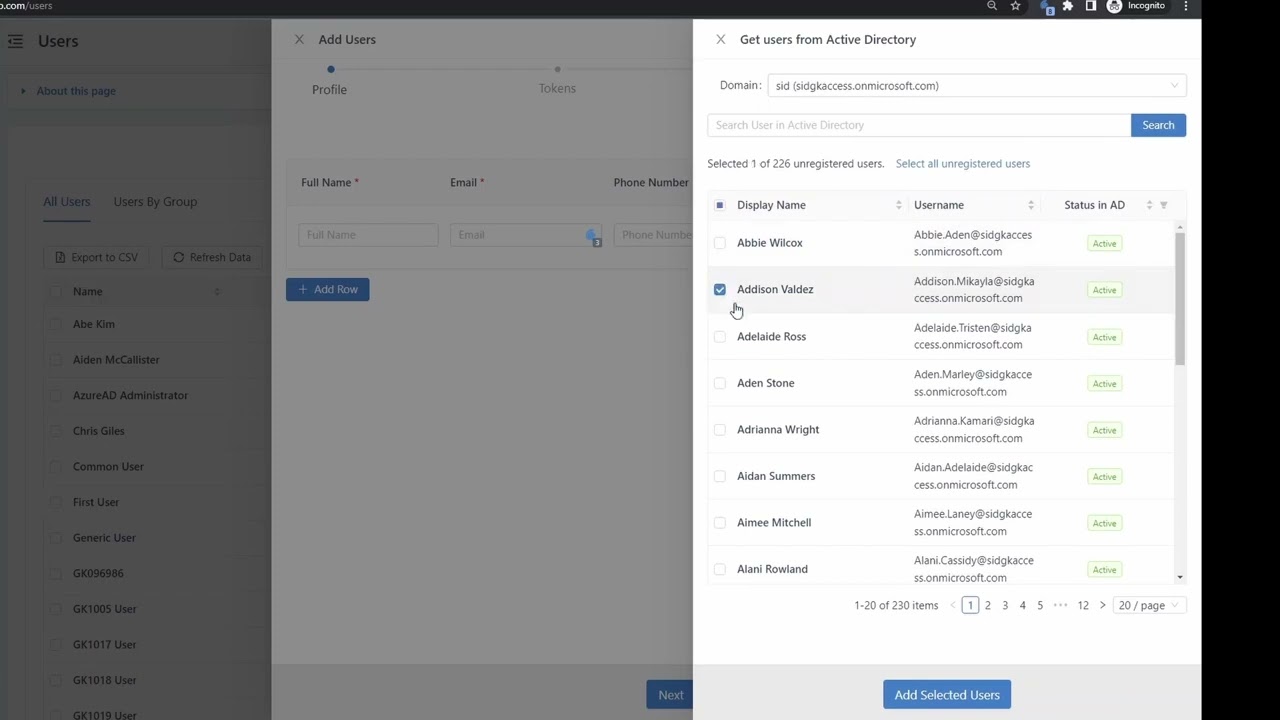
Task: Go to page 2
Action: pyautogui.click(x=988, y=605)
